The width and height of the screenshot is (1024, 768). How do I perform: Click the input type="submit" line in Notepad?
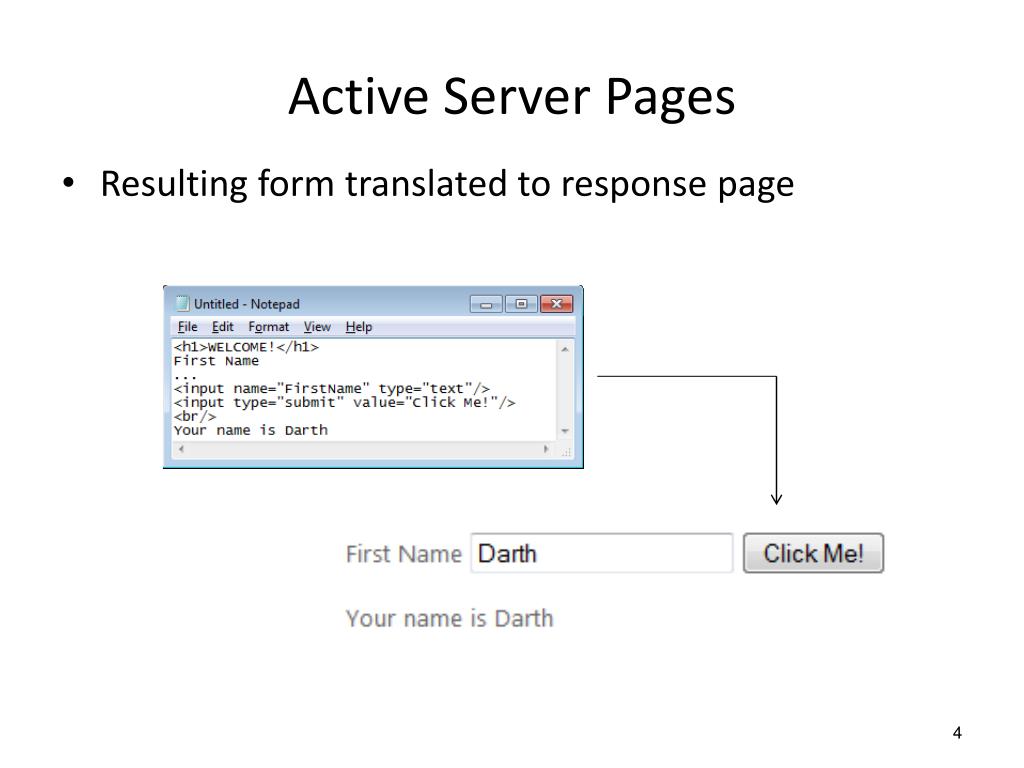344,402
